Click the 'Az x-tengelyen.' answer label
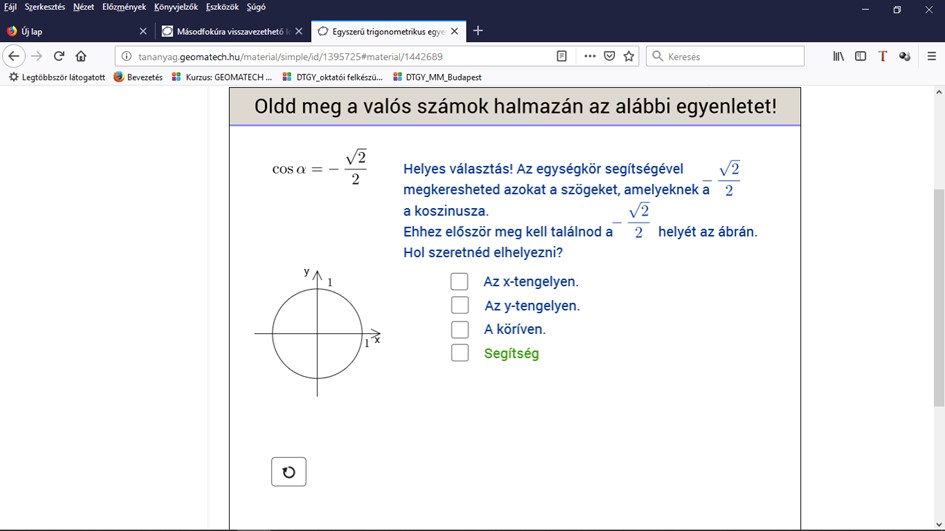This screenshot has height=531, width=945. [531, 281]
